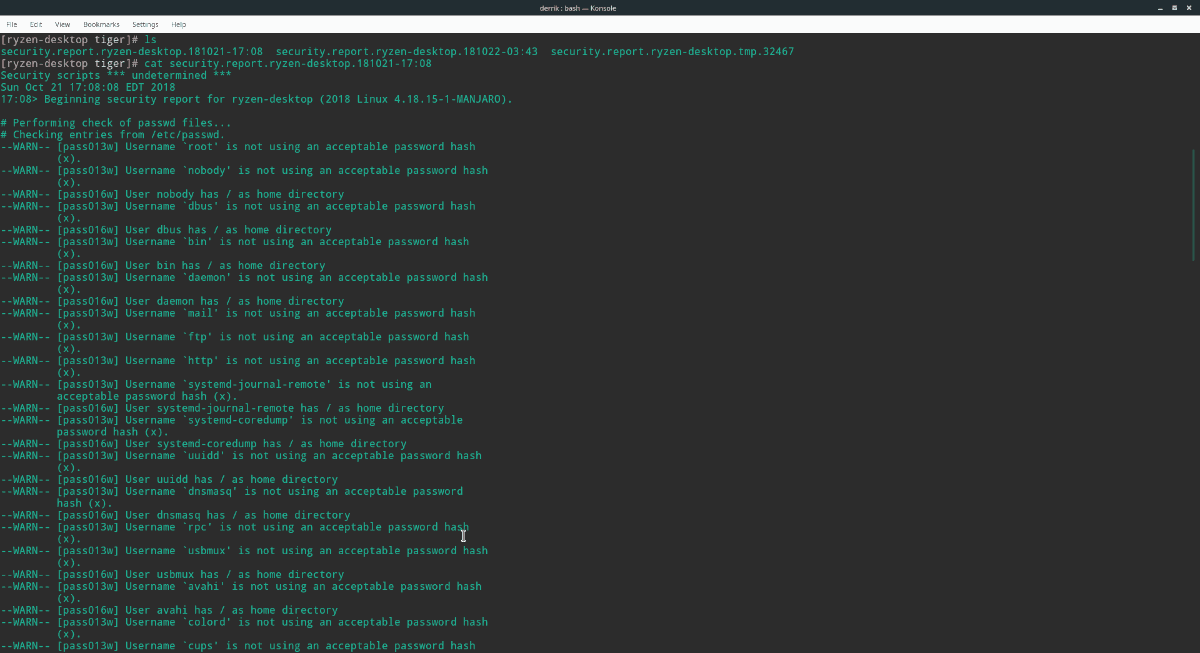
Task: Open the Help menu
Action: point(178,24)
